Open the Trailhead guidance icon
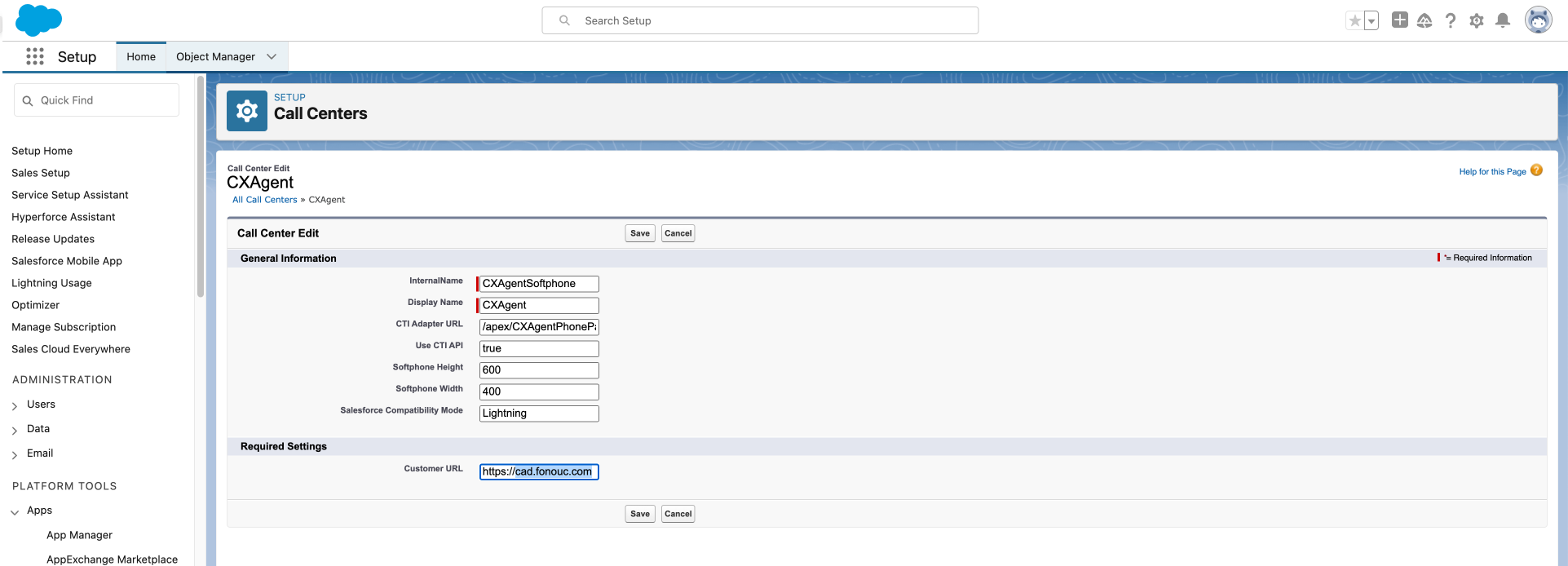The height and width of the screenshot is (566, 1568). point(1424,20)
